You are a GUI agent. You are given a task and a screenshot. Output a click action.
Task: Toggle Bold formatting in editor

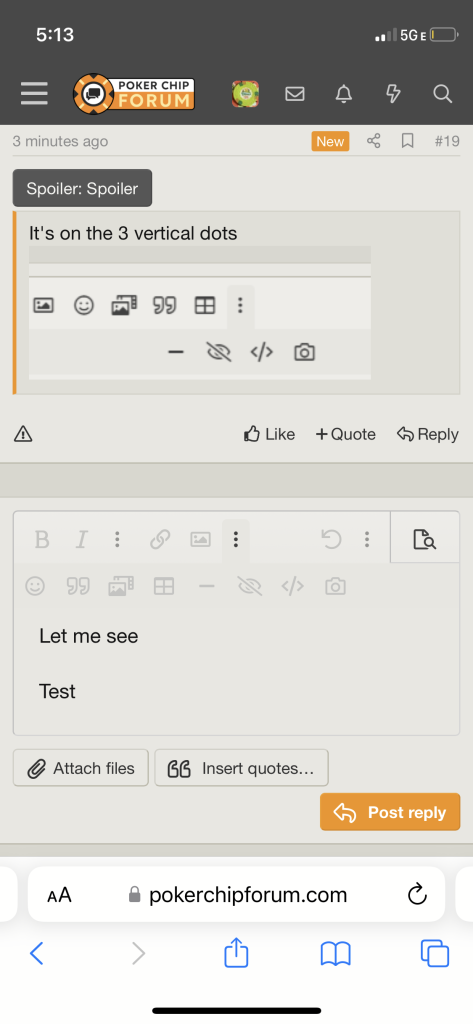(42, 539)
